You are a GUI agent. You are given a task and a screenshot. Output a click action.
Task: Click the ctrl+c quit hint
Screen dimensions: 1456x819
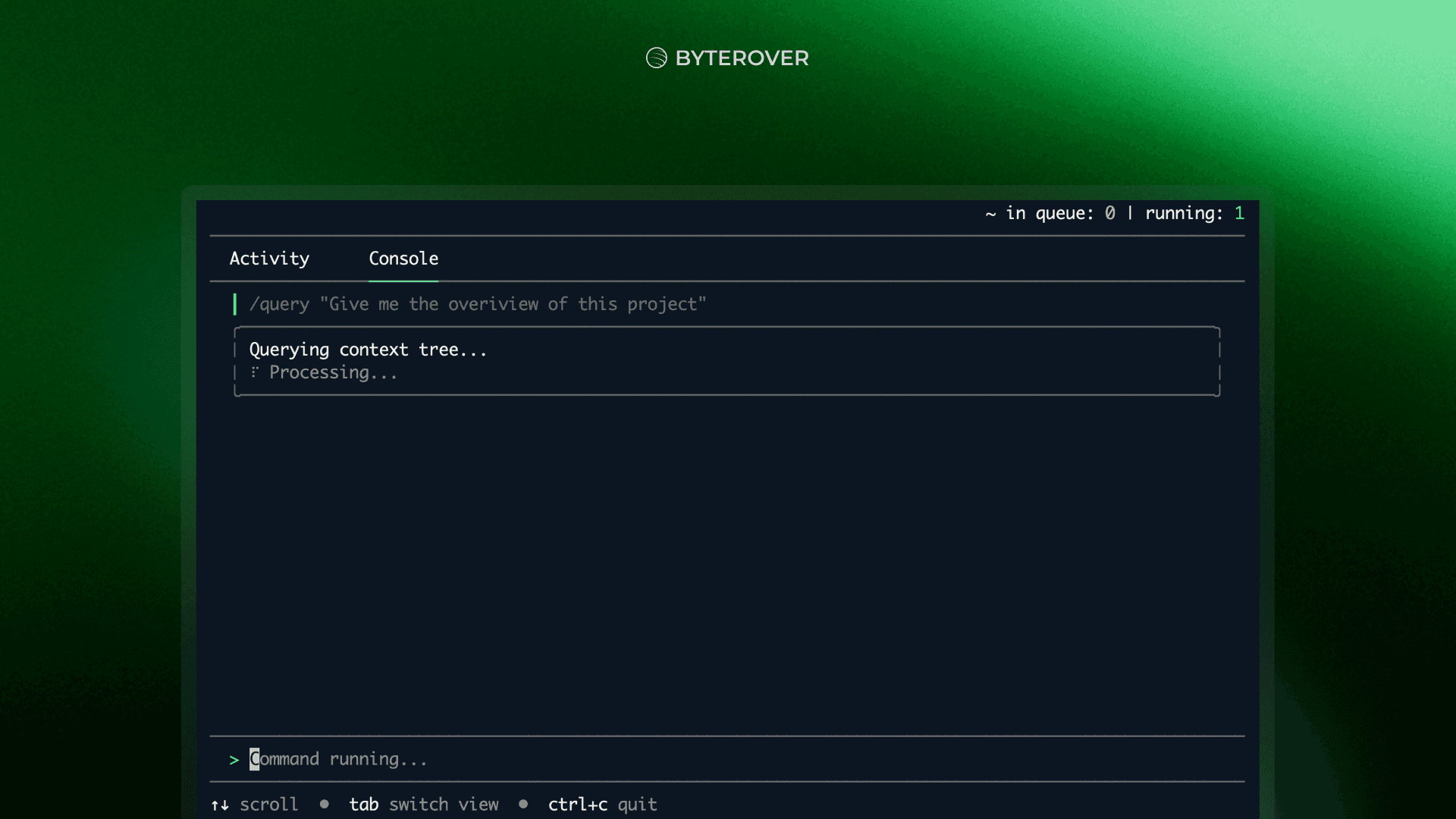(x=602, y=805)
